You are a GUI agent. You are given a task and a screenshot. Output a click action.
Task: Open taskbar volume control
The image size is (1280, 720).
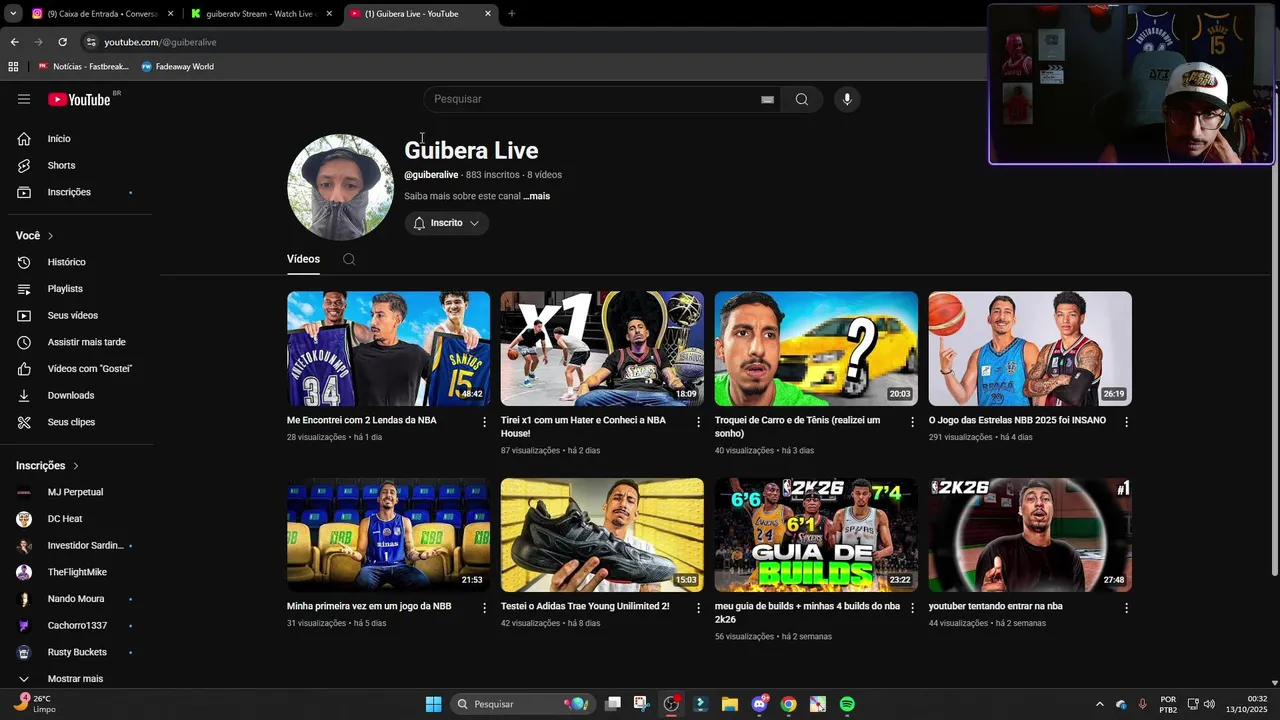pos(1209,704)
